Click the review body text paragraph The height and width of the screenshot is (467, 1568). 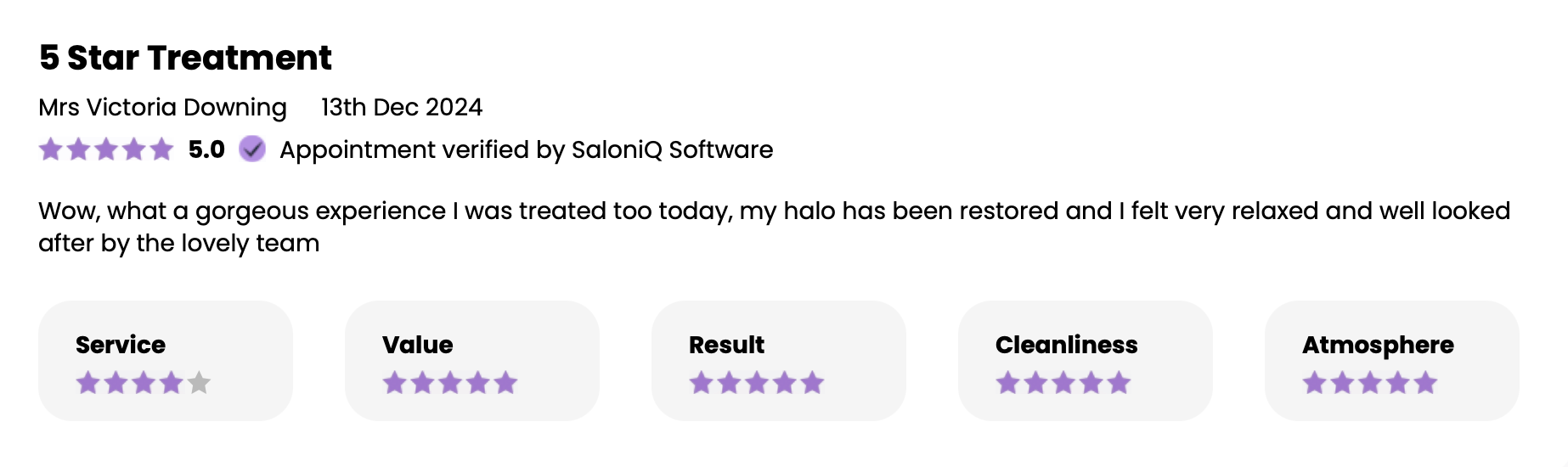coord(775,227)
